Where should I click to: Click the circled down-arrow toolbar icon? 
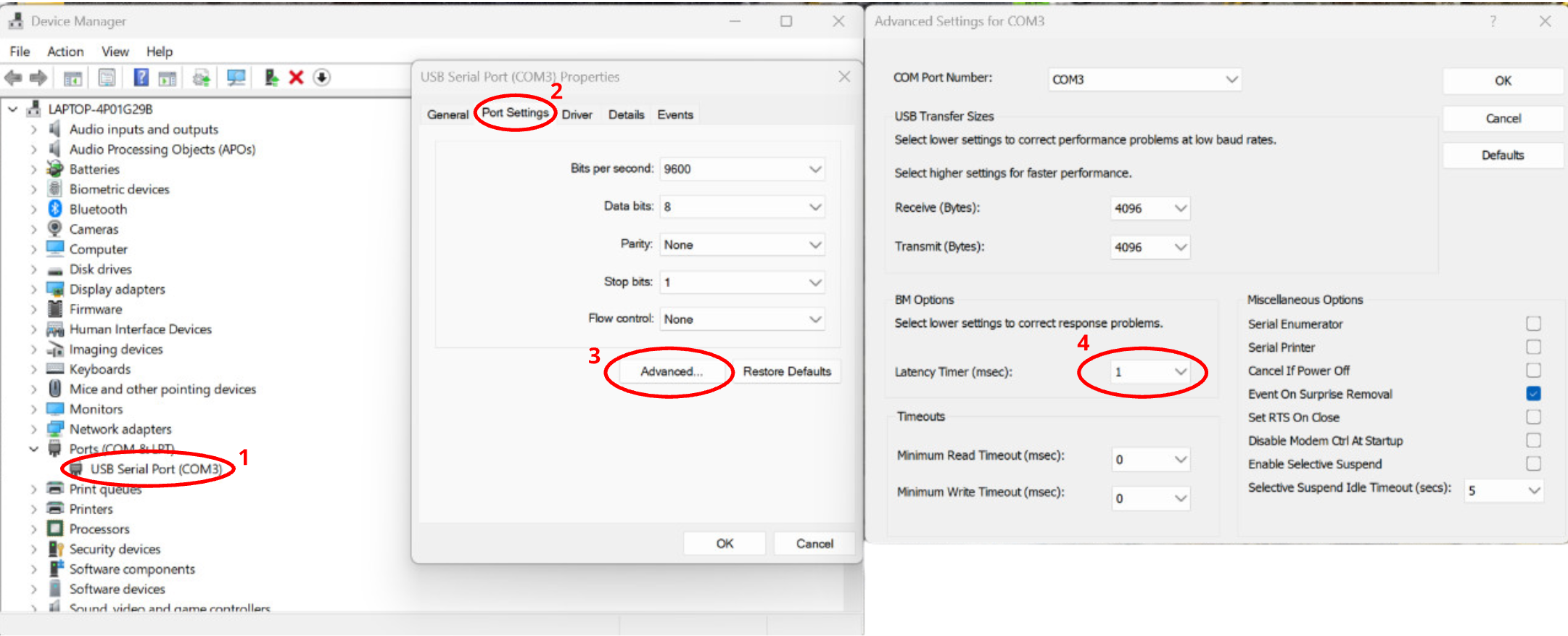point(322,78)
